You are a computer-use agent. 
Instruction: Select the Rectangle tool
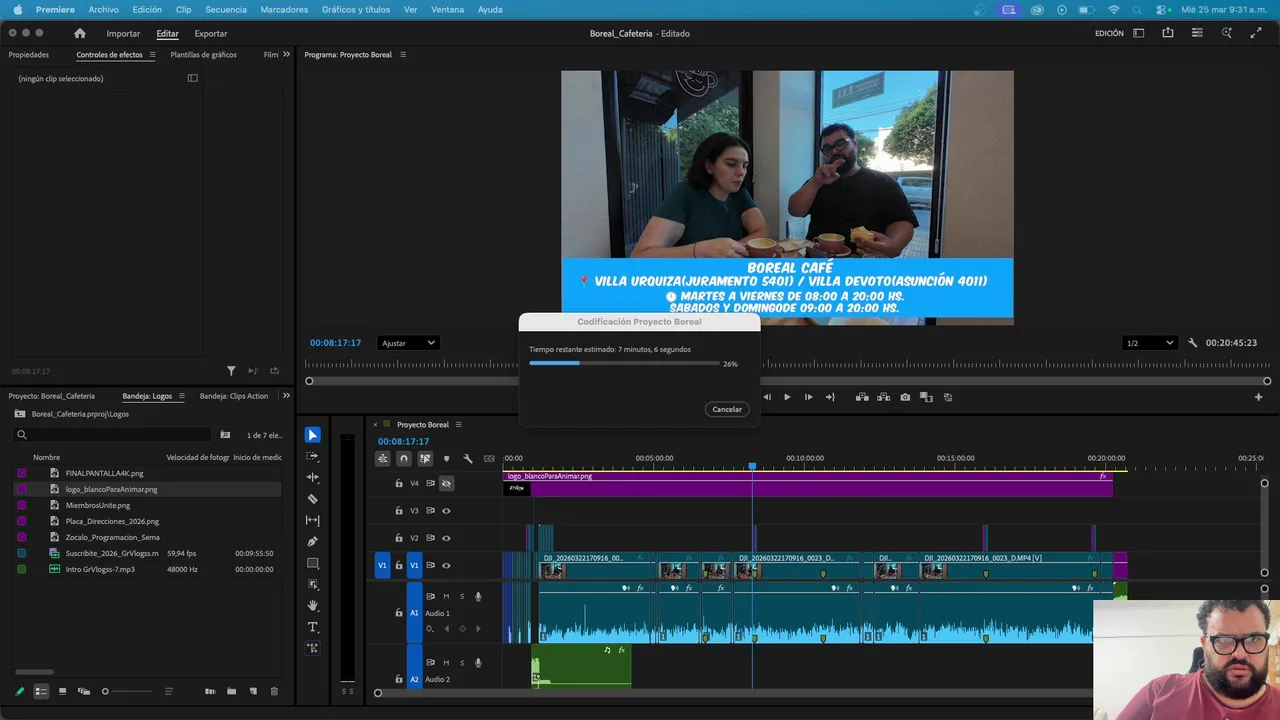pyautogui.click(x=313, y=563)
